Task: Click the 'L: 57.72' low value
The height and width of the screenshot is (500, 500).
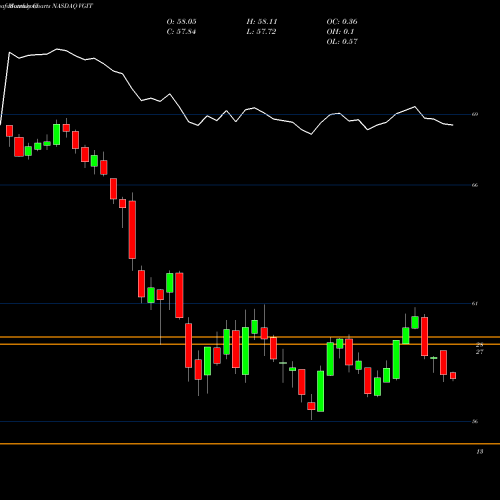Action: (x=261, y=32)
